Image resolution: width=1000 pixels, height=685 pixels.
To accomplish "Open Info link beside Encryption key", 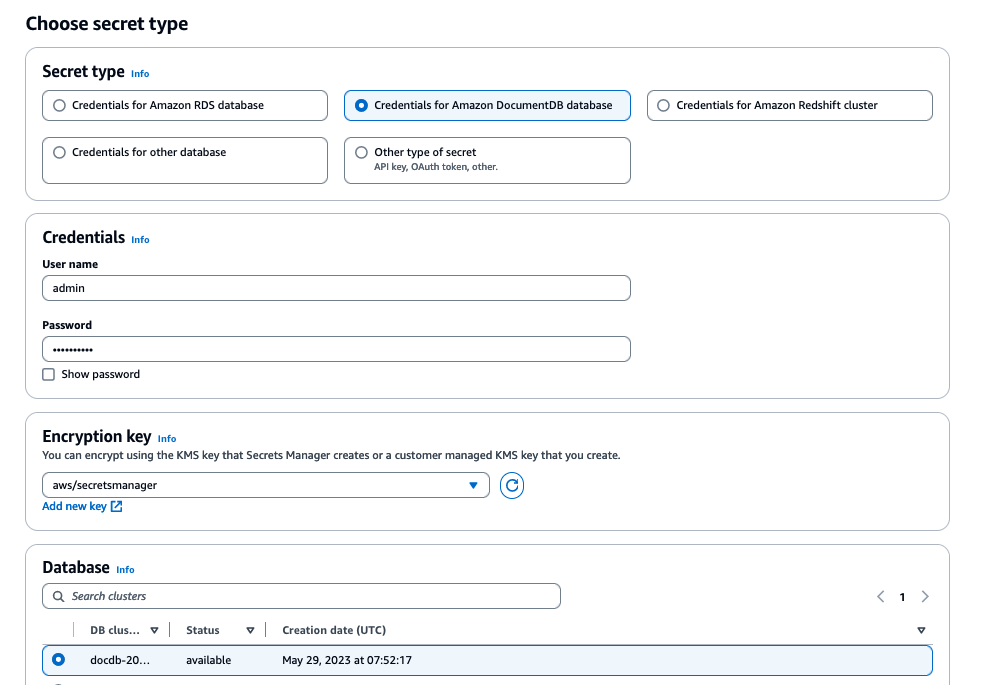I will pos(167,439).
